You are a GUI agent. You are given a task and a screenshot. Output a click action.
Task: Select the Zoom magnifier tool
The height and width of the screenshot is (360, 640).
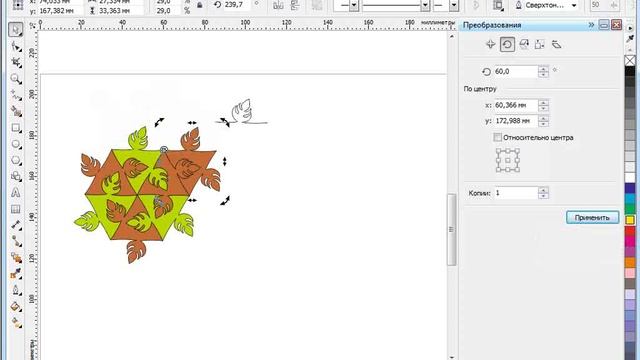click(16, 79)
